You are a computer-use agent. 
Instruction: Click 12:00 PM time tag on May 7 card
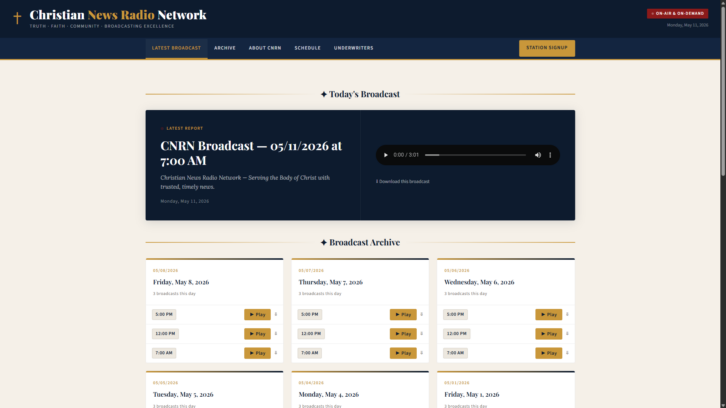(311, 334)
